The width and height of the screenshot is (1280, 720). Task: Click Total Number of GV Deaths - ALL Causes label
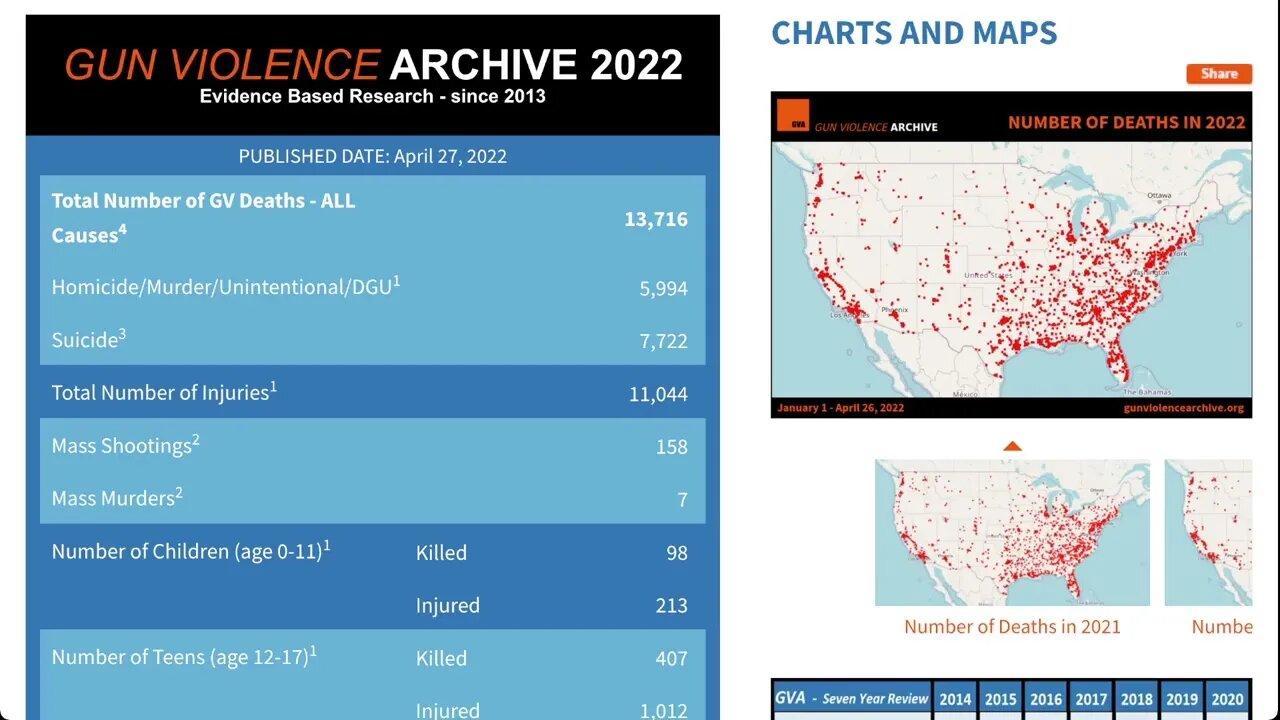[204, 218]
